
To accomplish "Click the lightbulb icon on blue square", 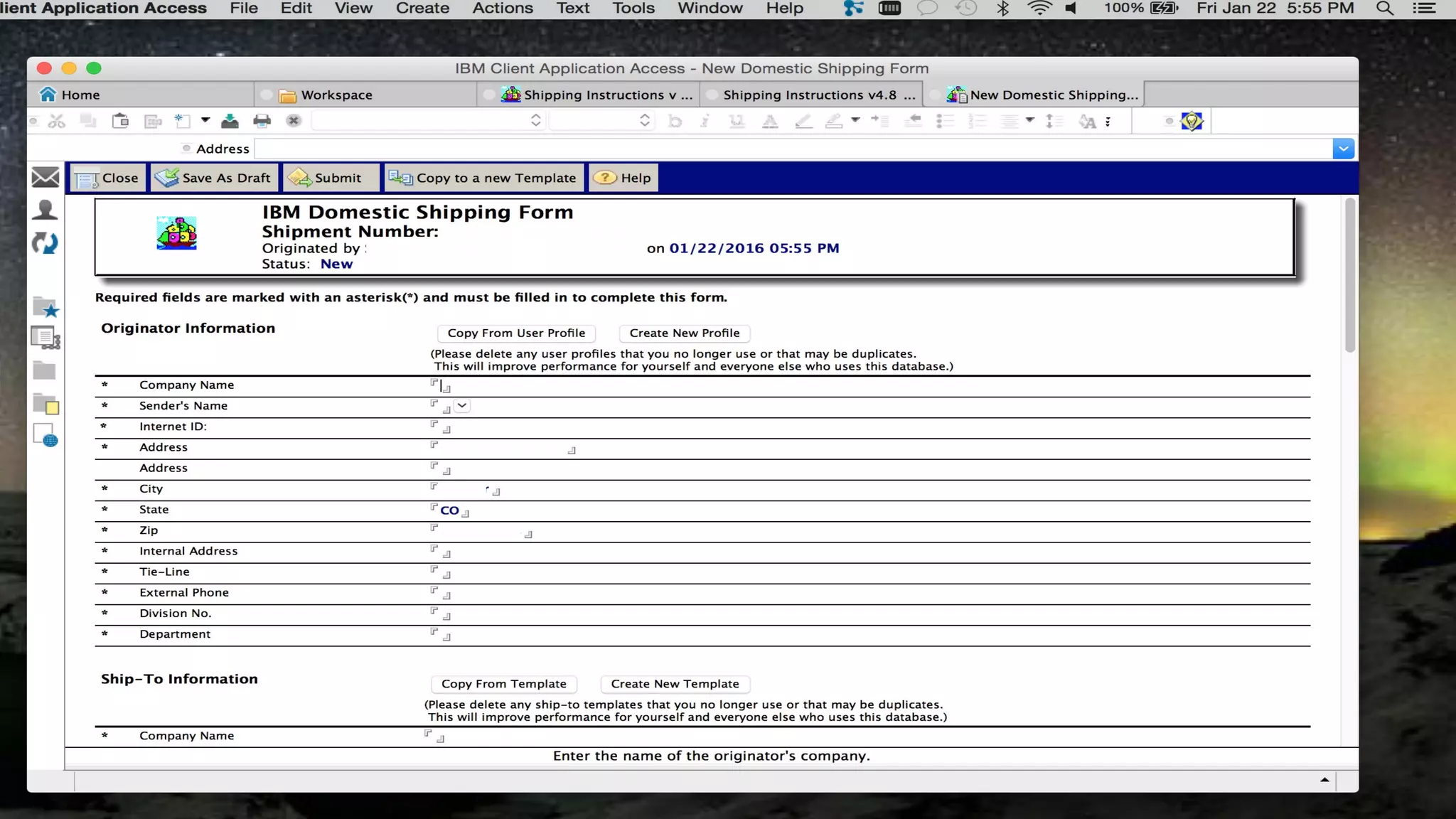I will click(1192, 122).
